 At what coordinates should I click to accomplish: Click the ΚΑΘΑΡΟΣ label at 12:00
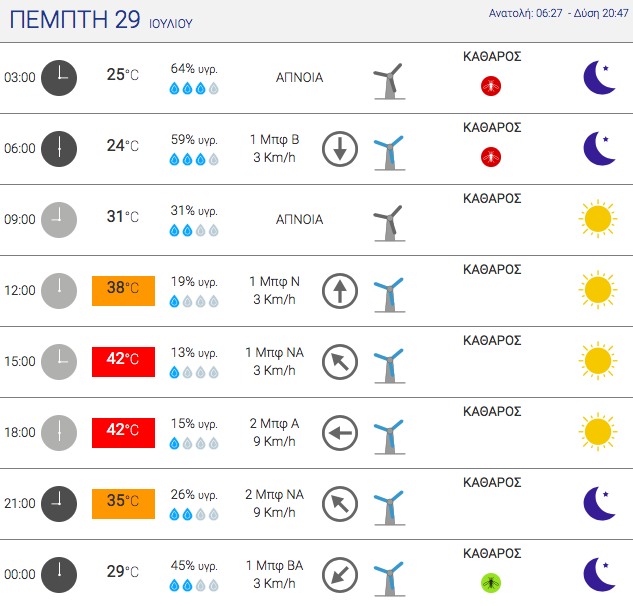click(492, 269)
